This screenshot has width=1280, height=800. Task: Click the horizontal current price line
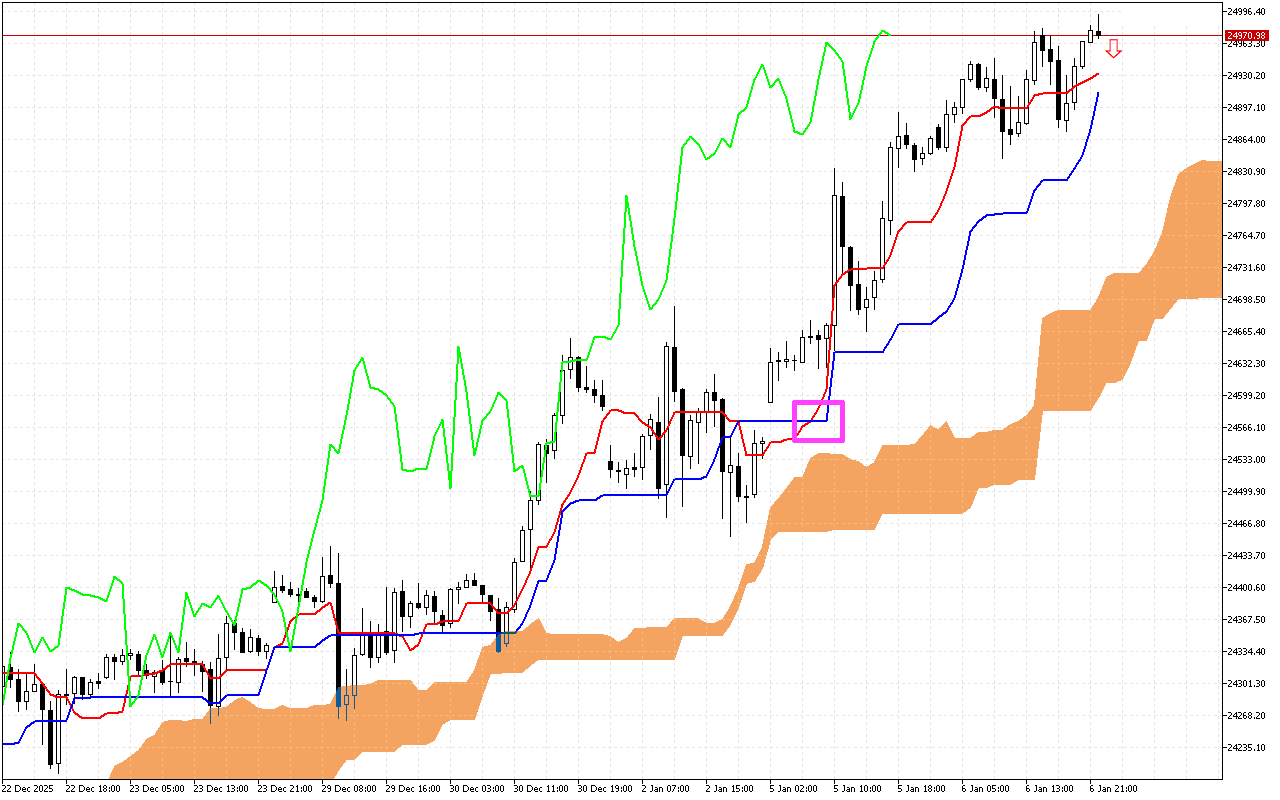(600, 36)
